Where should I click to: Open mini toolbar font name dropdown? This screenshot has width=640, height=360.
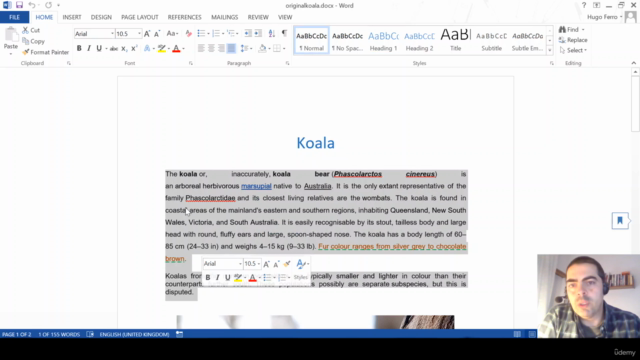(240, 264)
